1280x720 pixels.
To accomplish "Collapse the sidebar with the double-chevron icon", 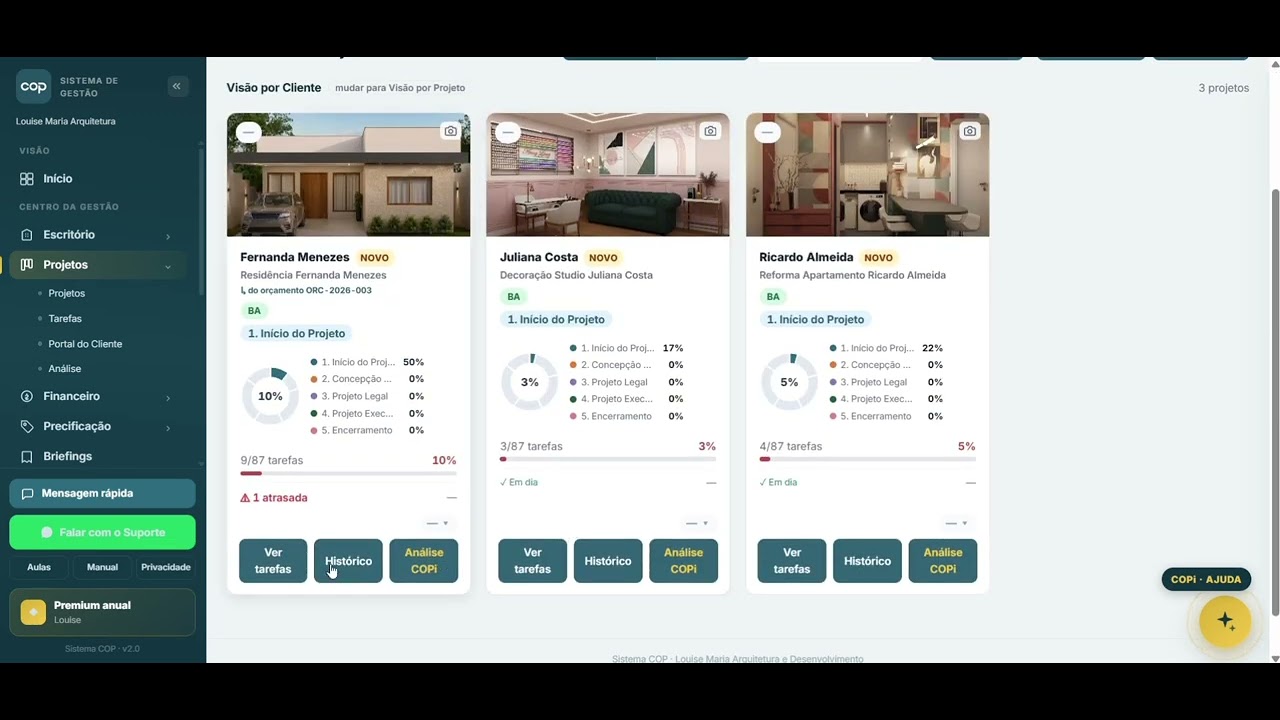I will click(177, 86).
